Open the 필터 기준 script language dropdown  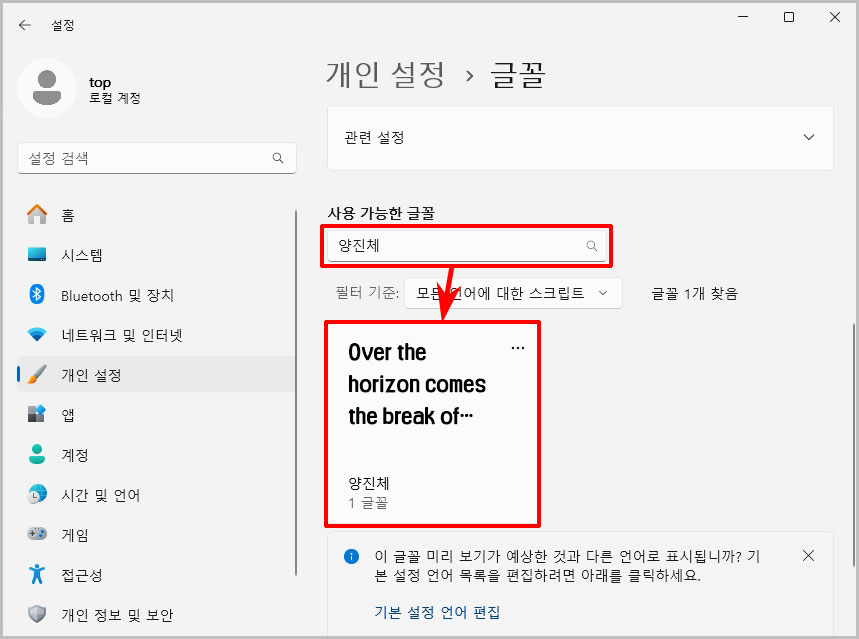pos(512,291)
